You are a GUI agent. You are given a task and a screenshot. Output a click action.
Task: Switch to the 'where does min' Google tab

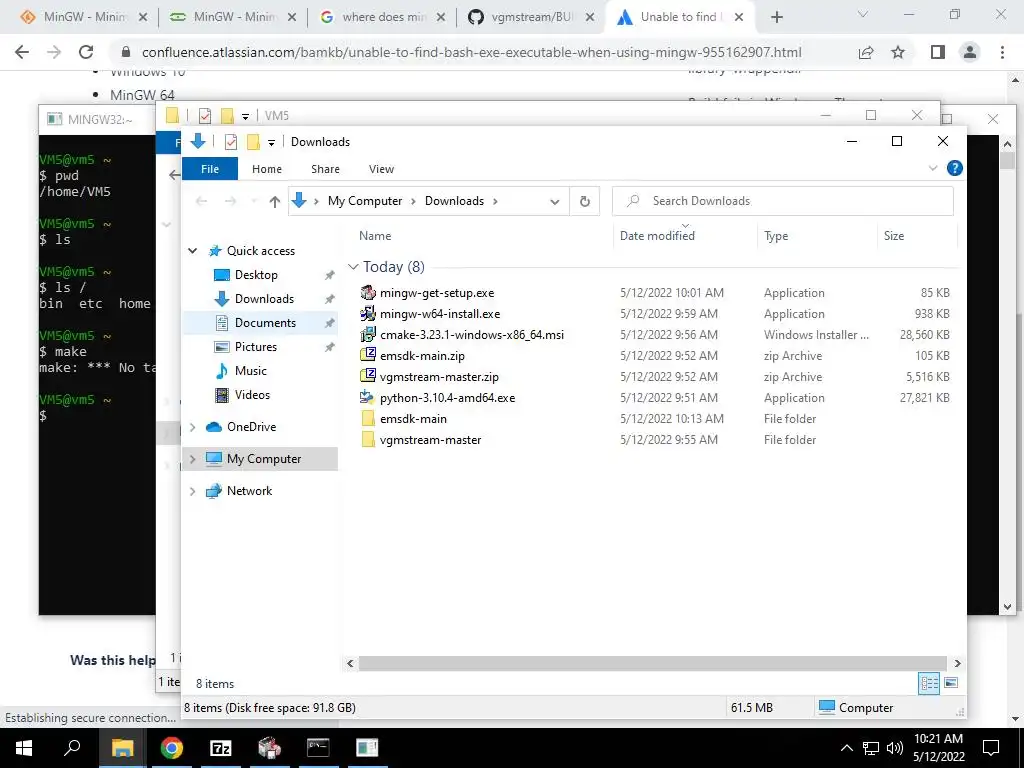click(x=383, y=18)
